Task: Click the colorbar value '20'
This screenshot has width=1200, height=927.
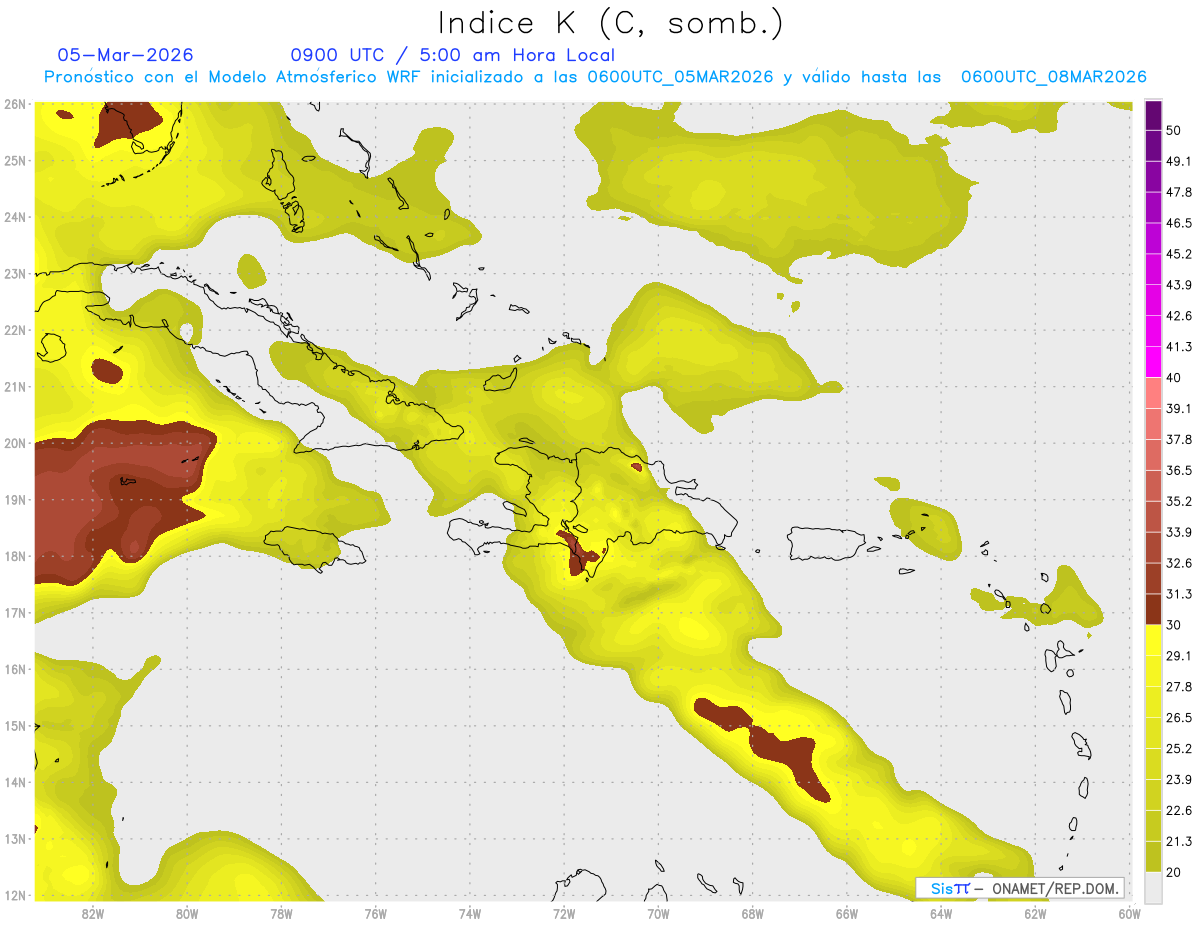Action: tap(1175, 872)
